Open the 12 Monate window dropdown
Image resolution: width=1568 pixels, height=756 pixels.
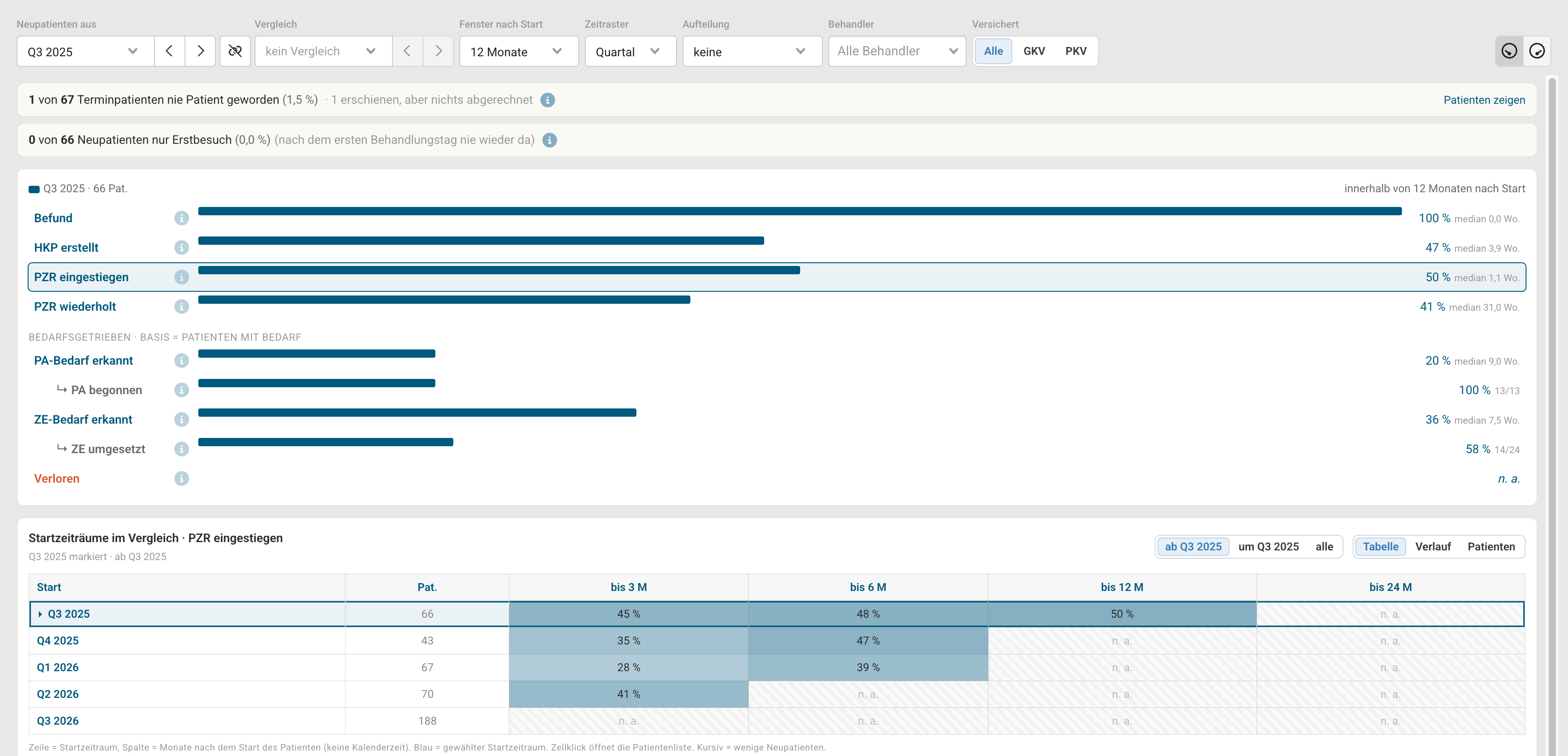pyautogui.click(x=519, y=51)
